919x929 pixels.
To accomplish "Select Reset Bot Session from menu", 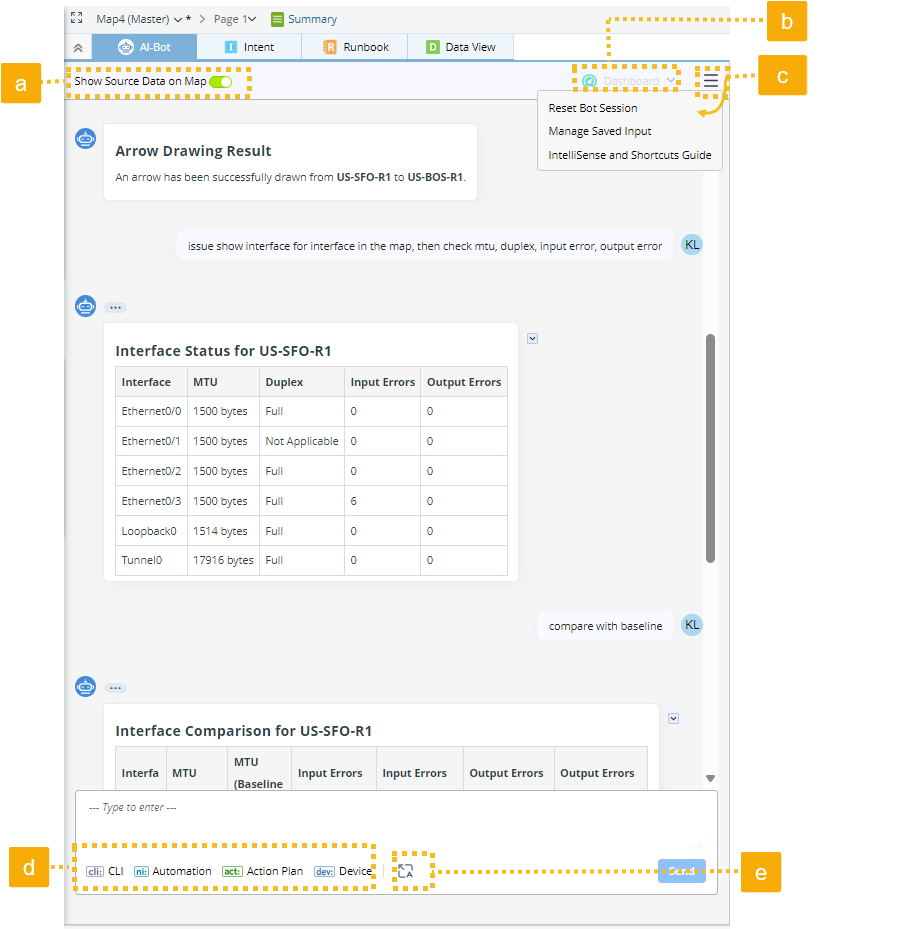I will pyautogui.click(x=592, y=108).
